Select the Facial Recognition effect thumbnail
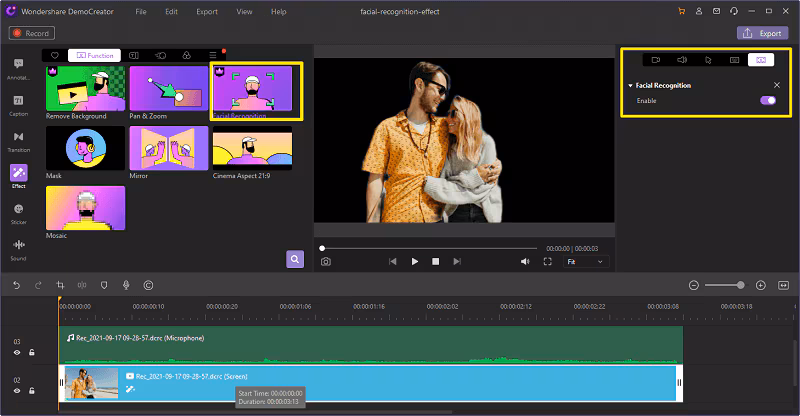The width and height of the screenshot is (800, 416). point(253,88)
